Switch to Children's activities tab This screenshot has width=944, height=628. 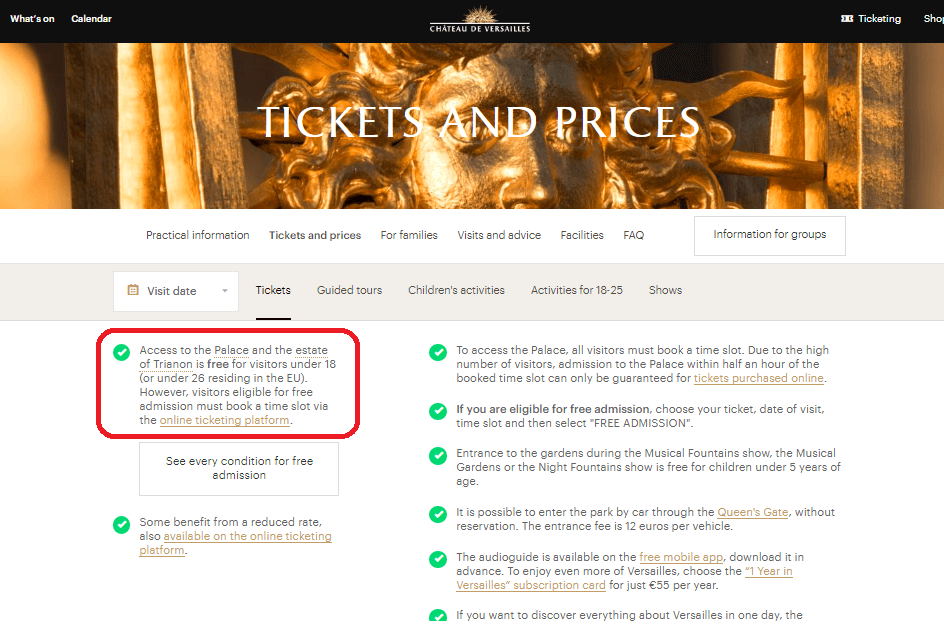(x=456, y=290)
